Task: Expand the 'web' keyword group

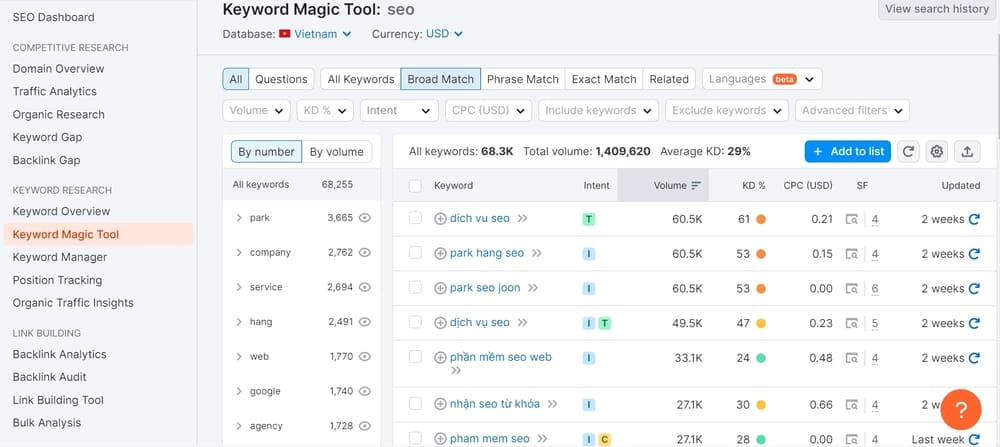Action: [x=239, y=357]
